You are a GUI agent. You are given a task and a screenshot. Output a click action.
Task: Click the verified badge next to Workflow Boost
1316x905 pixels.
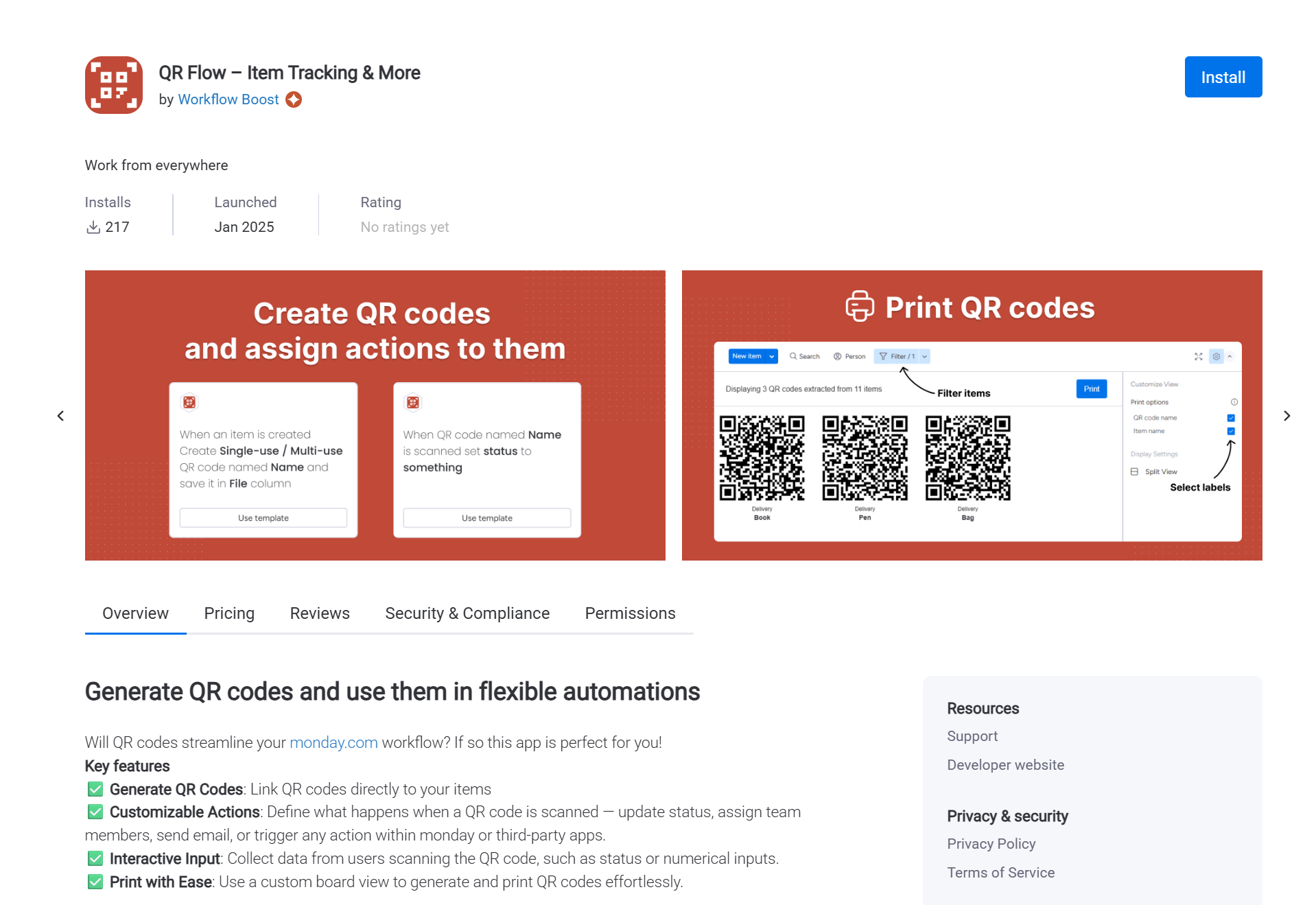294,99
